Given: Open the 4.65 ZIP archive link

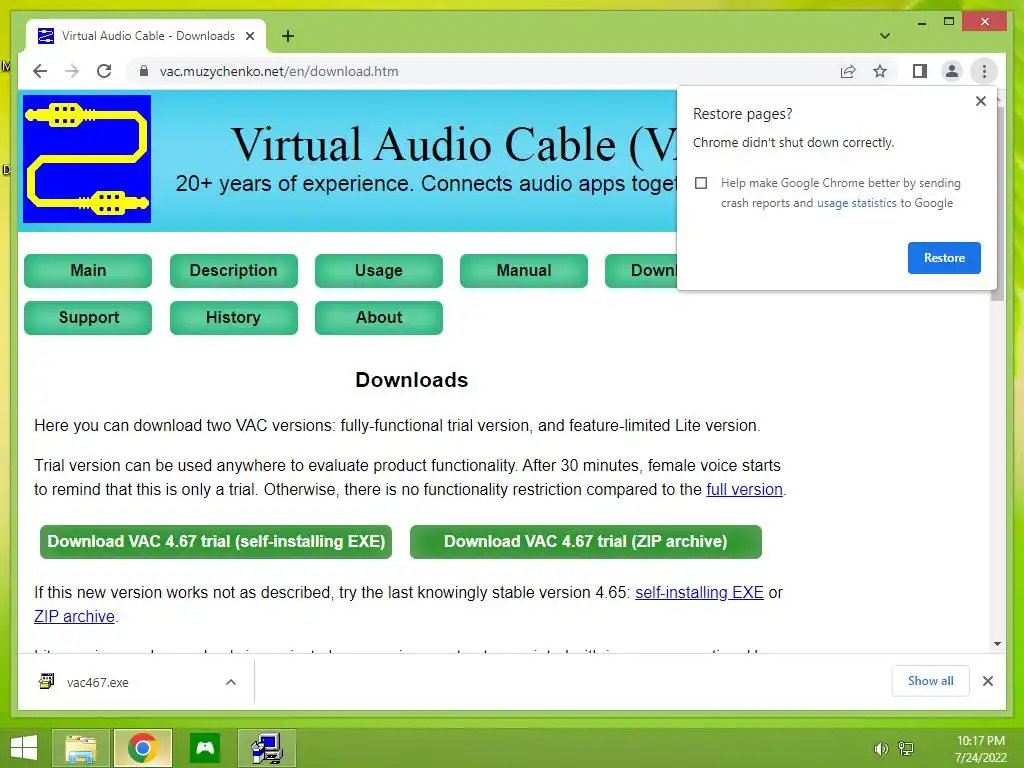Looking at the screenshot, I should coord(74,616).
